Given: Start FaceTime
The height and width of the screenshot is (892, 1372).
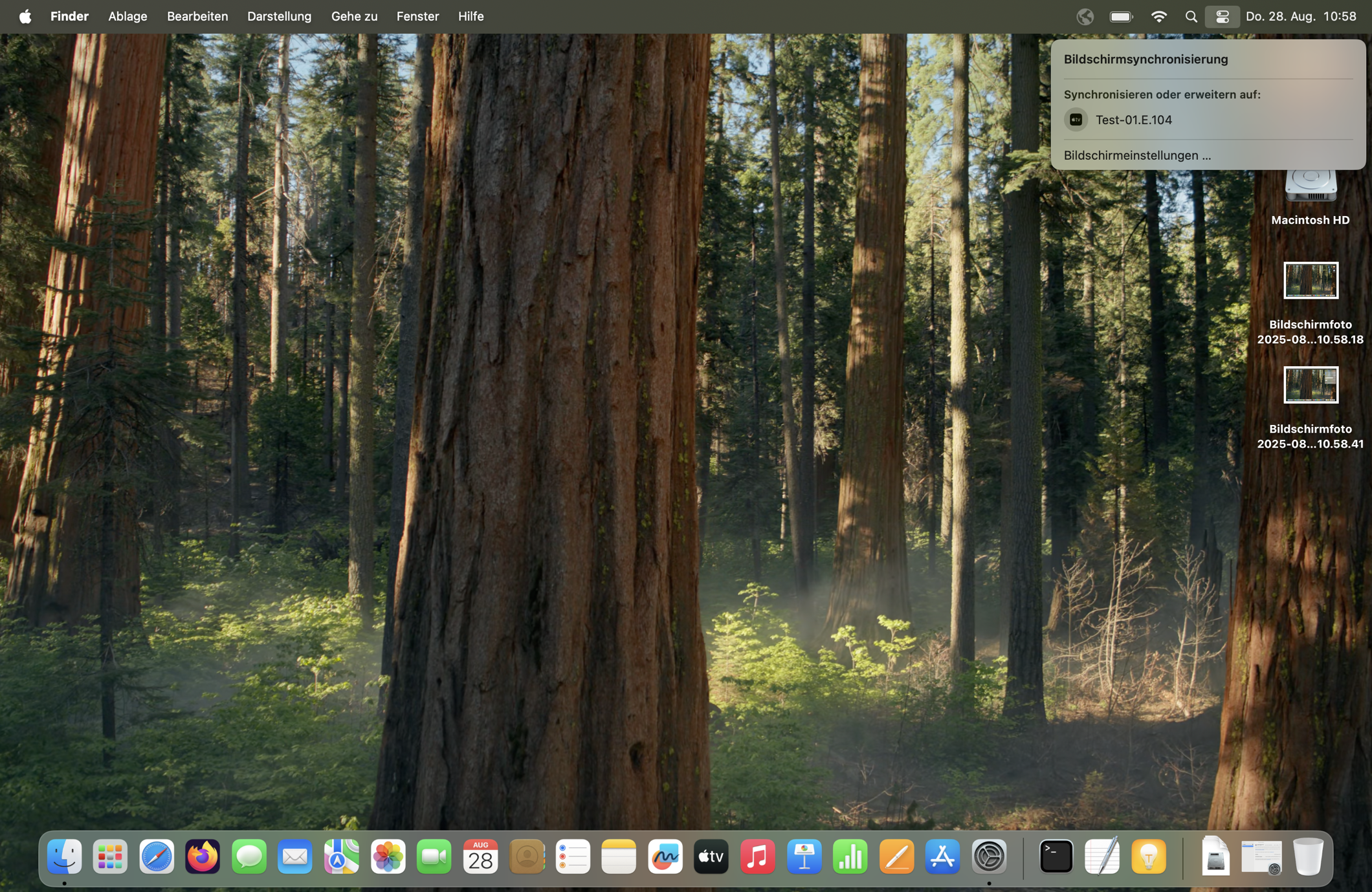Looking at the screenshot, I should click(x=434, y=857).
